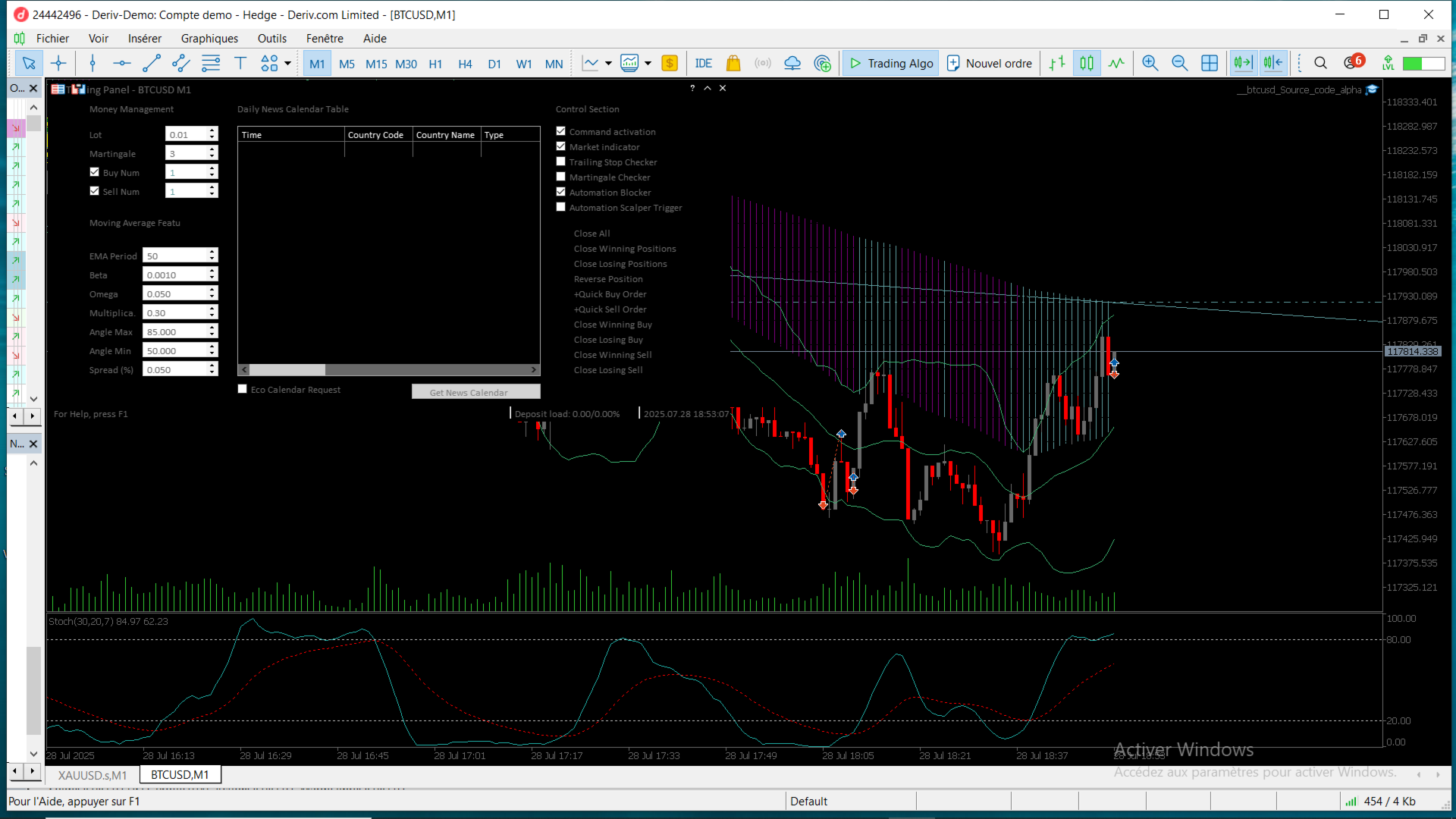Viewport: 1456px width, 819px height.
Task: Select the trendline drawing tool
Action: [152, 64]
